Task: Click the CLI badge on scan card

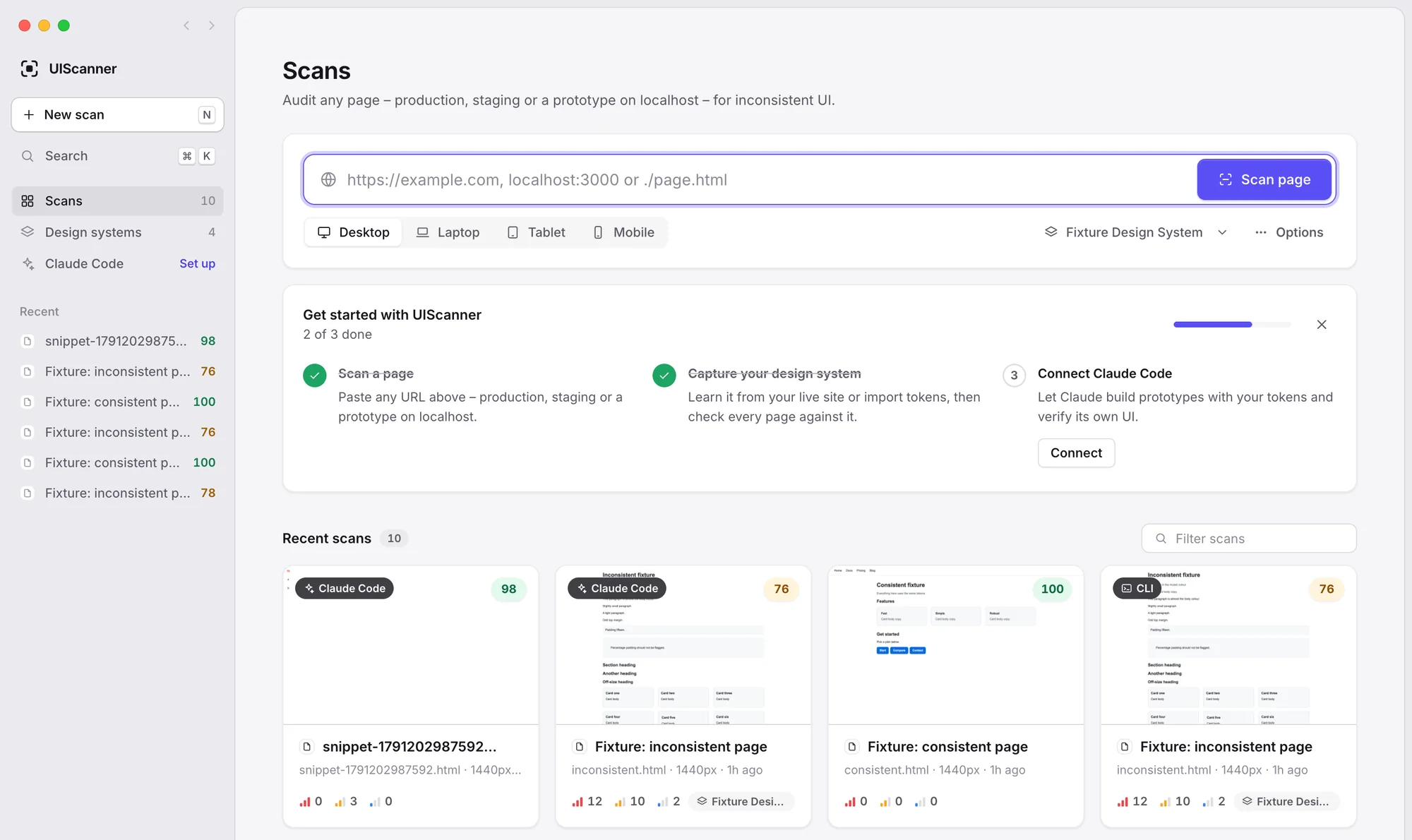Action: [x=1137, y=588]
